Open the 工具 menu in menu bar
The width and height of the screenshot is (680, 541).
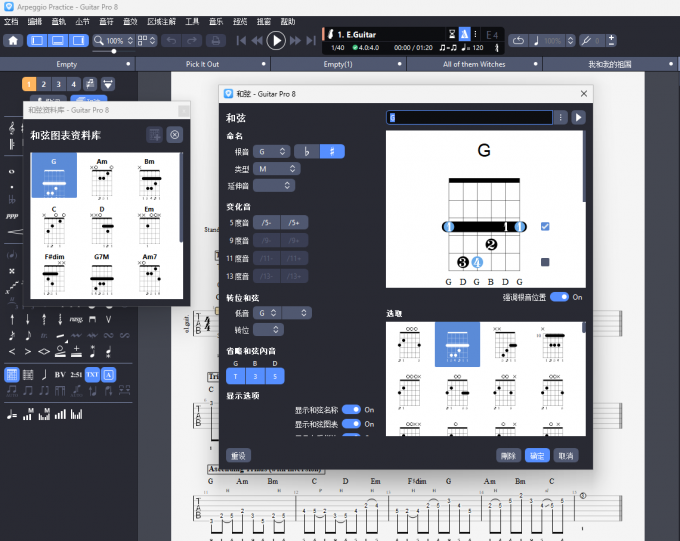[192, 21]
